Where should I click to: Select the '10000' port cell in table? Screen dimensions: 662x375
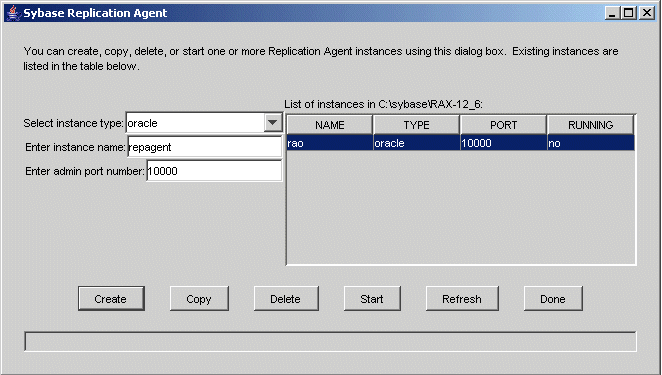coord(504,143)
